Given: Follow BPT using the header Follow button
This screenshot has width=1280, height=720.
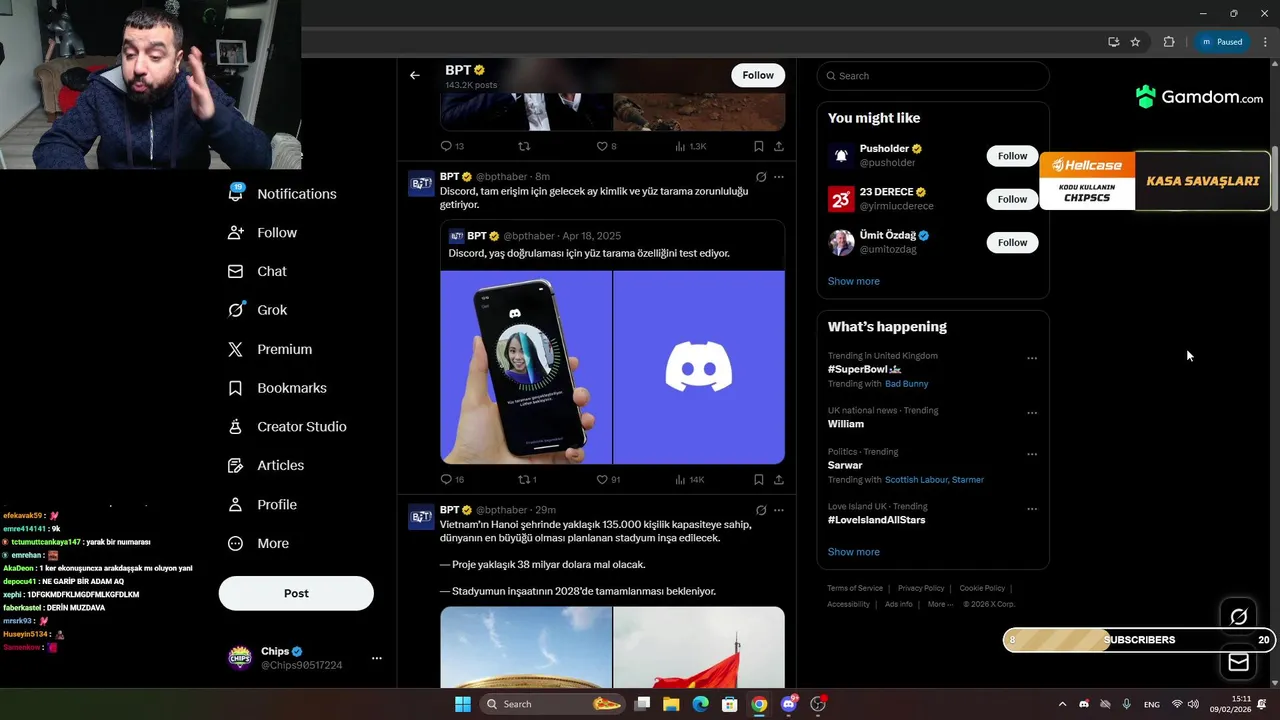Looking at the screenshot, I should click(x=758, y=75).
